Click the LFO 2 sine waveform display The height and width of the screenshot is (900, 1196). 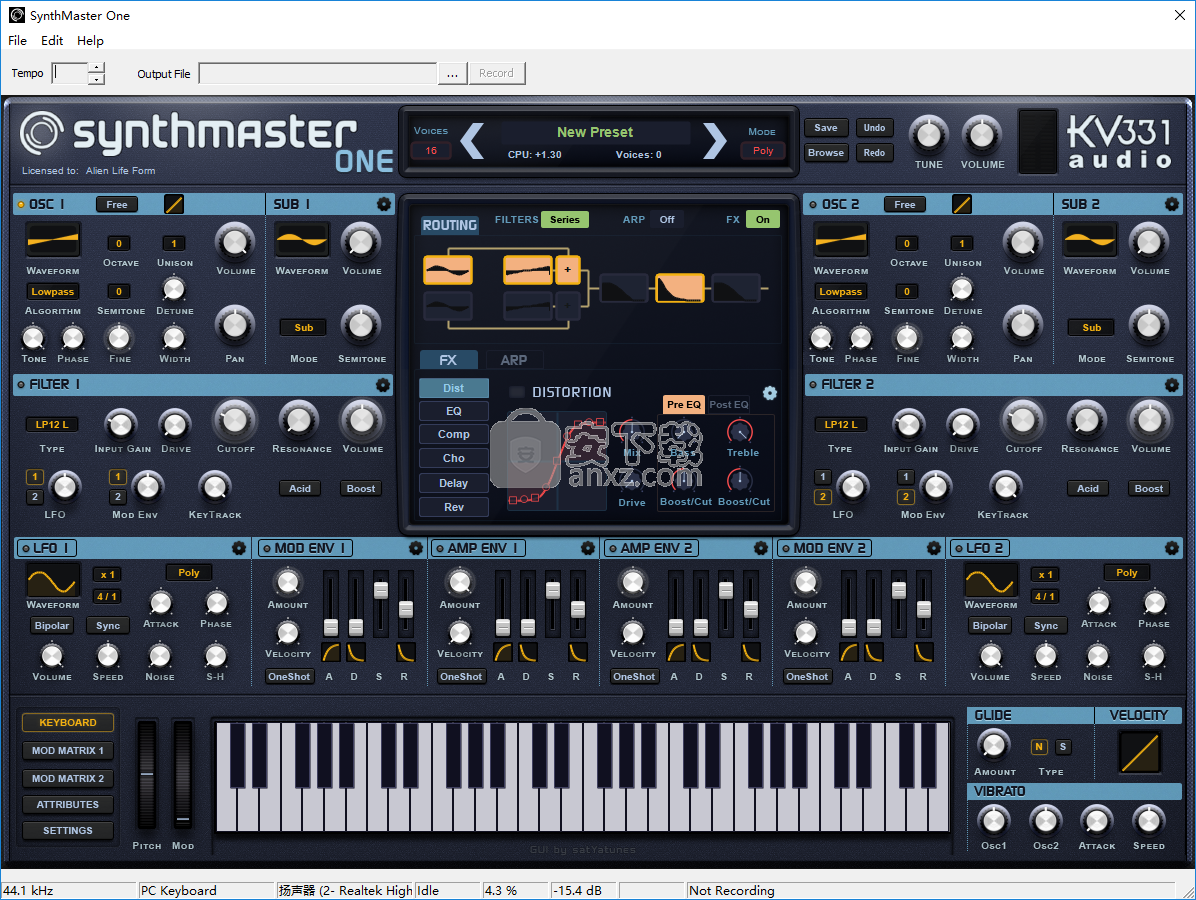pos(990,581)
